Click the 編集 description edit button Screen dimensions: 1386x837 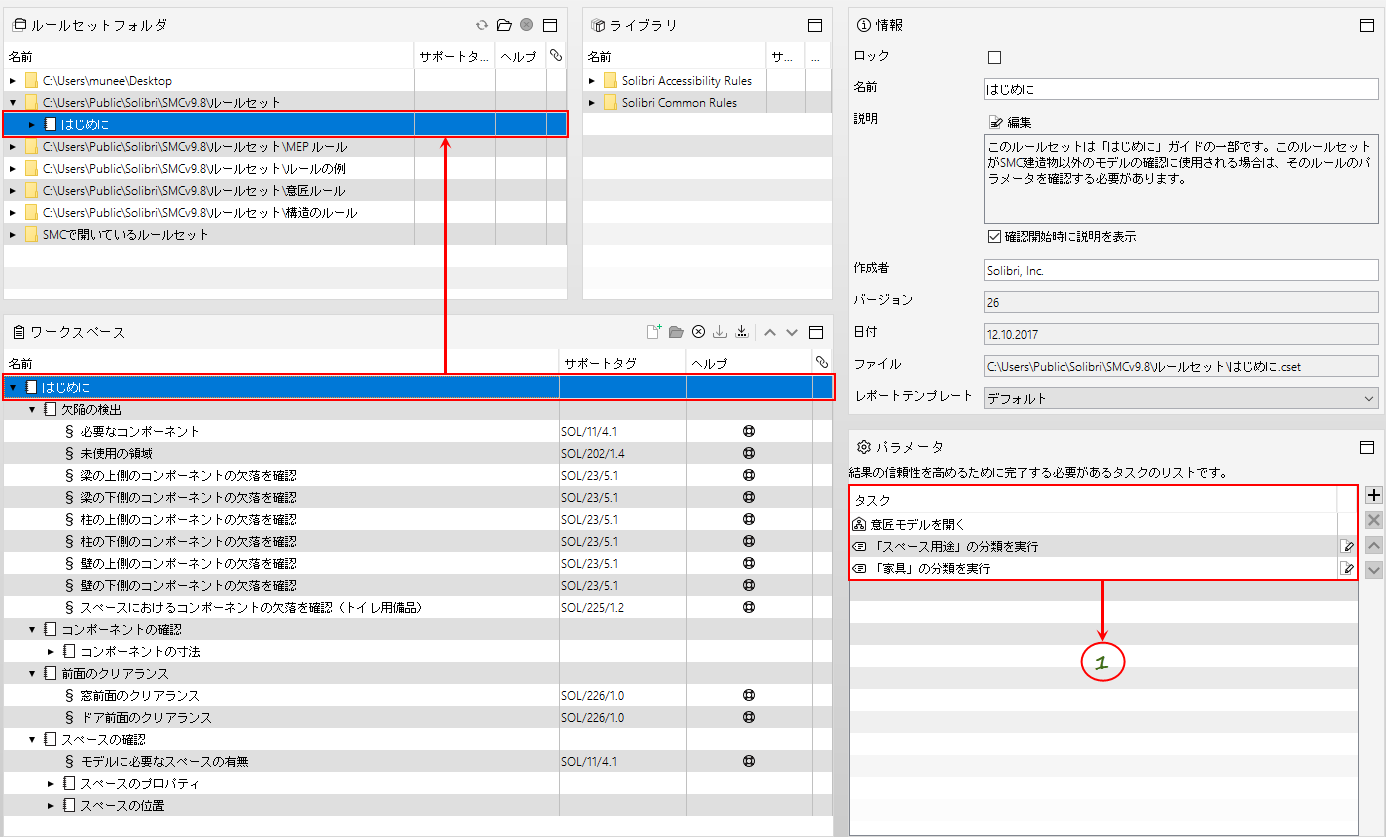[1010, 122]
